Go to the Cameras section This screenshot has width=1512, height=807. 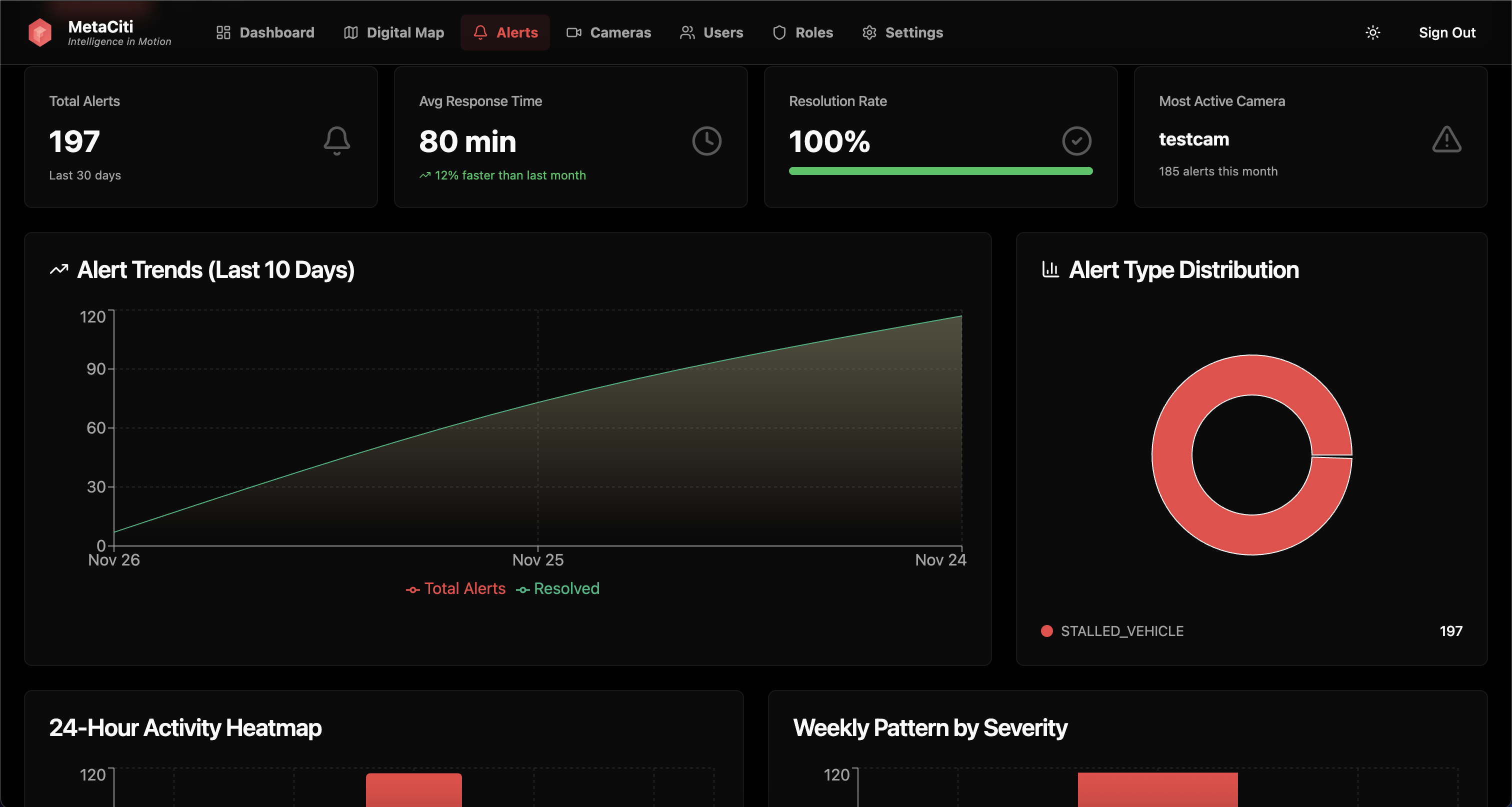[608, 32]
